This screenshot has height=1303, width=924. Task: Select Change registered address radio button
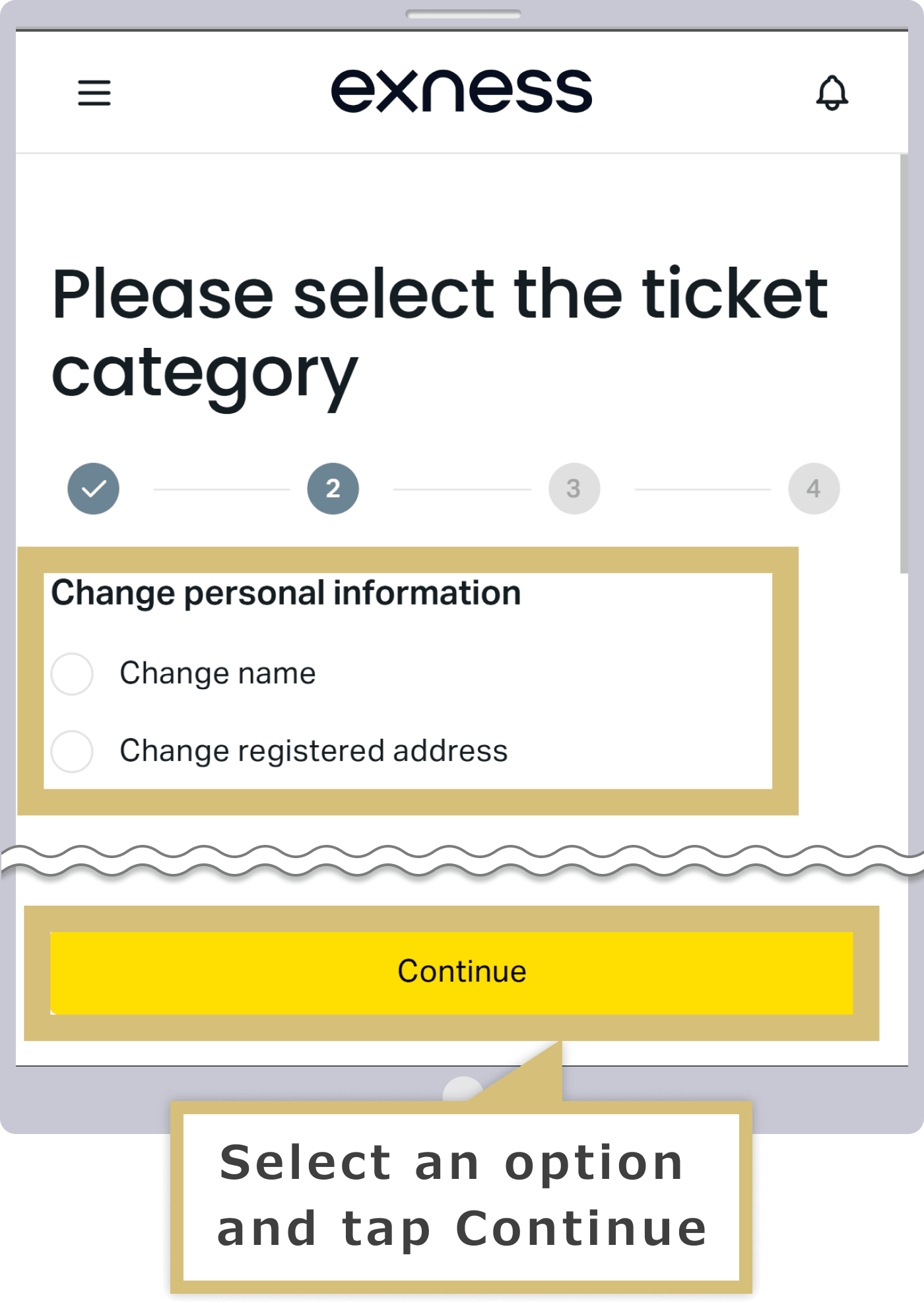(x=72, y=751)
